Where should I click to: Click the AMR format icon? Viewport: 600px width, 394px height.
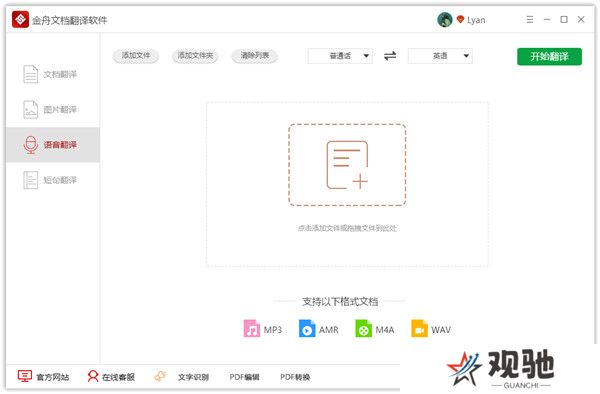tap(307, 329)
